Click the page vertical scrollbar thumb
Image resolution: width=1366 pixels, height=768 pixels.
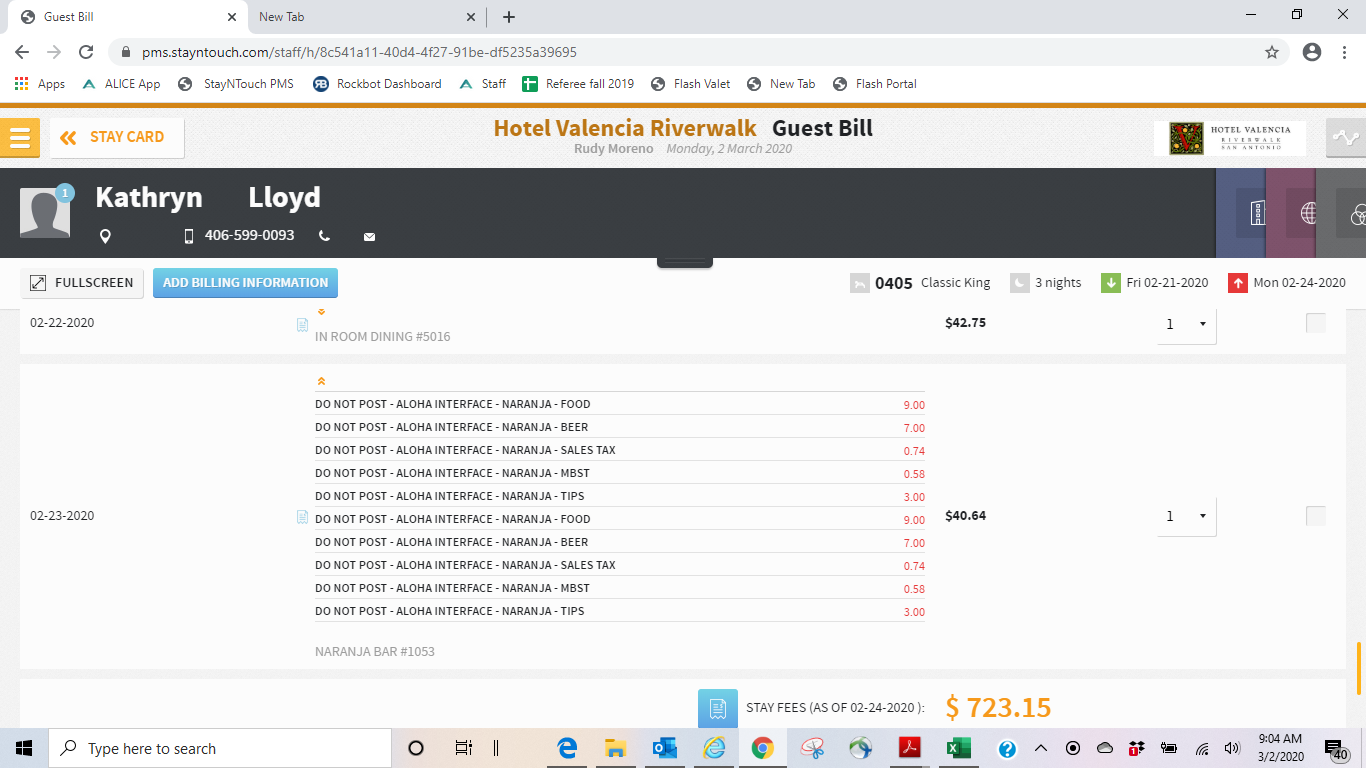(x=1358, y=668)
